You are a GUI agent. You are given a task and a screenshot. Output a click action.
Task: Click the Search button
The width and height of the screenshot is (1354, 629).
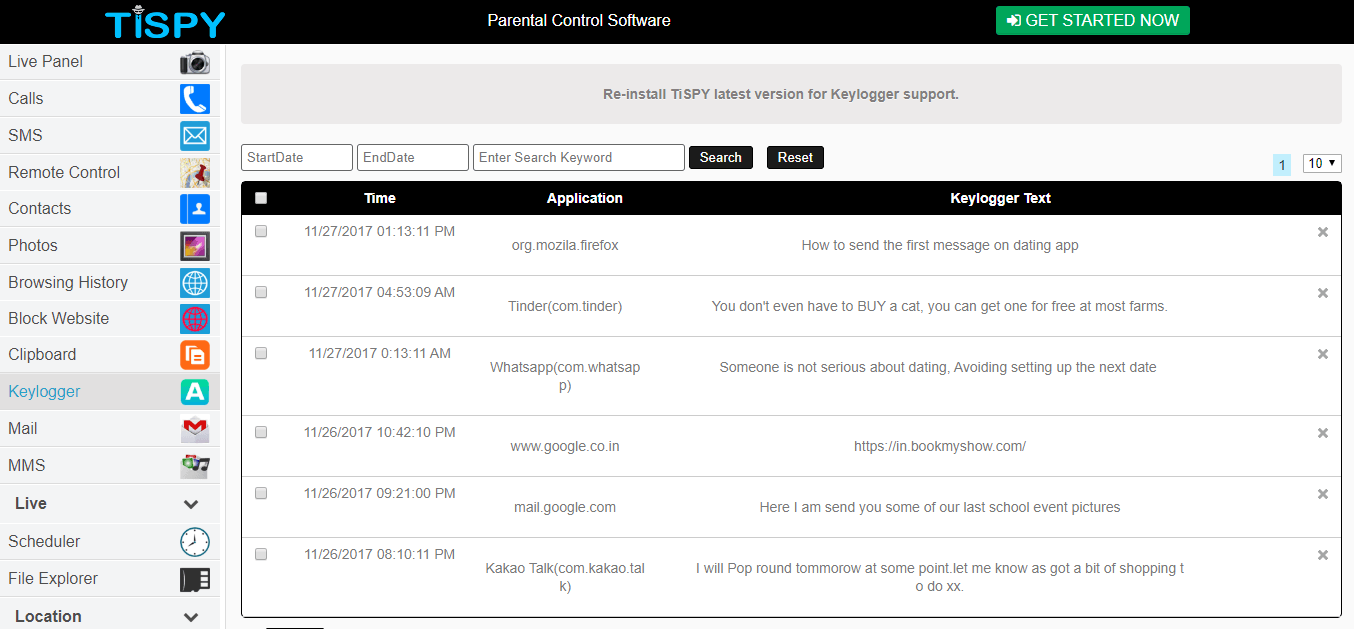(x=721, y=158)
